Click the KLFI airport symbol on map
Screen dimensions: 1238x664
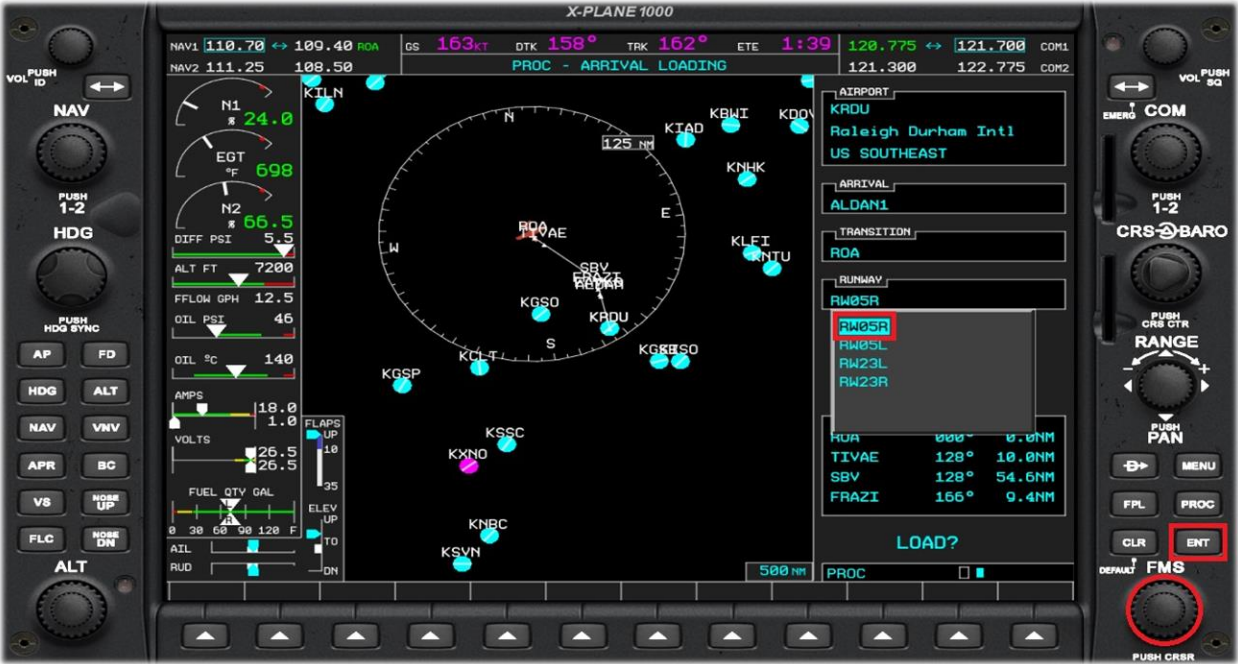(x=752, y=252)
